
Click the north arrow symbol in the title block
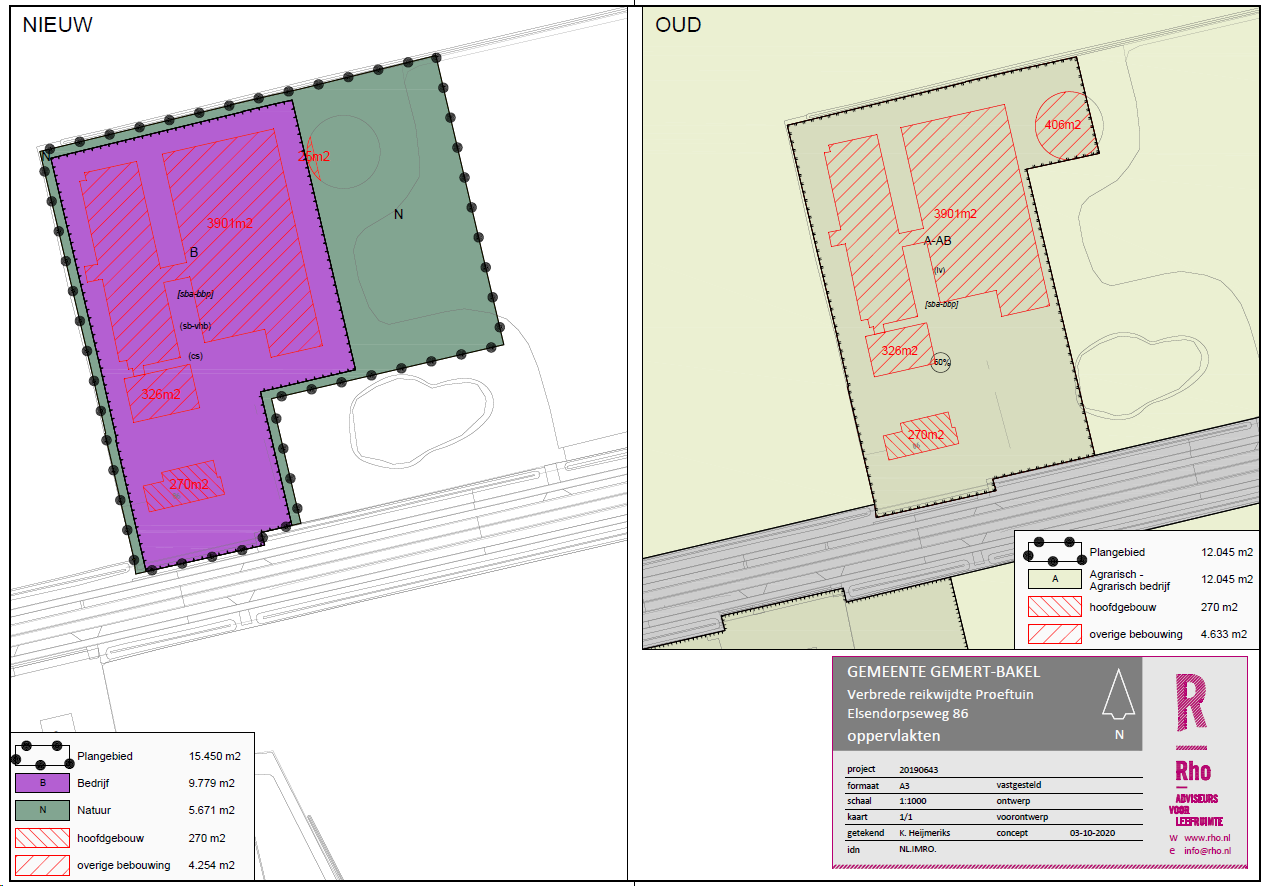pos(1118,695)
